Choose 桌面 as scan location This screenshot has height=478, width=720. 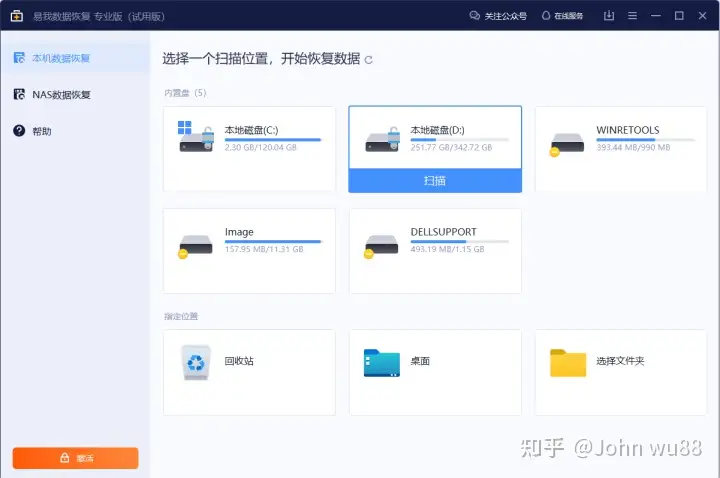coord(435,372)
